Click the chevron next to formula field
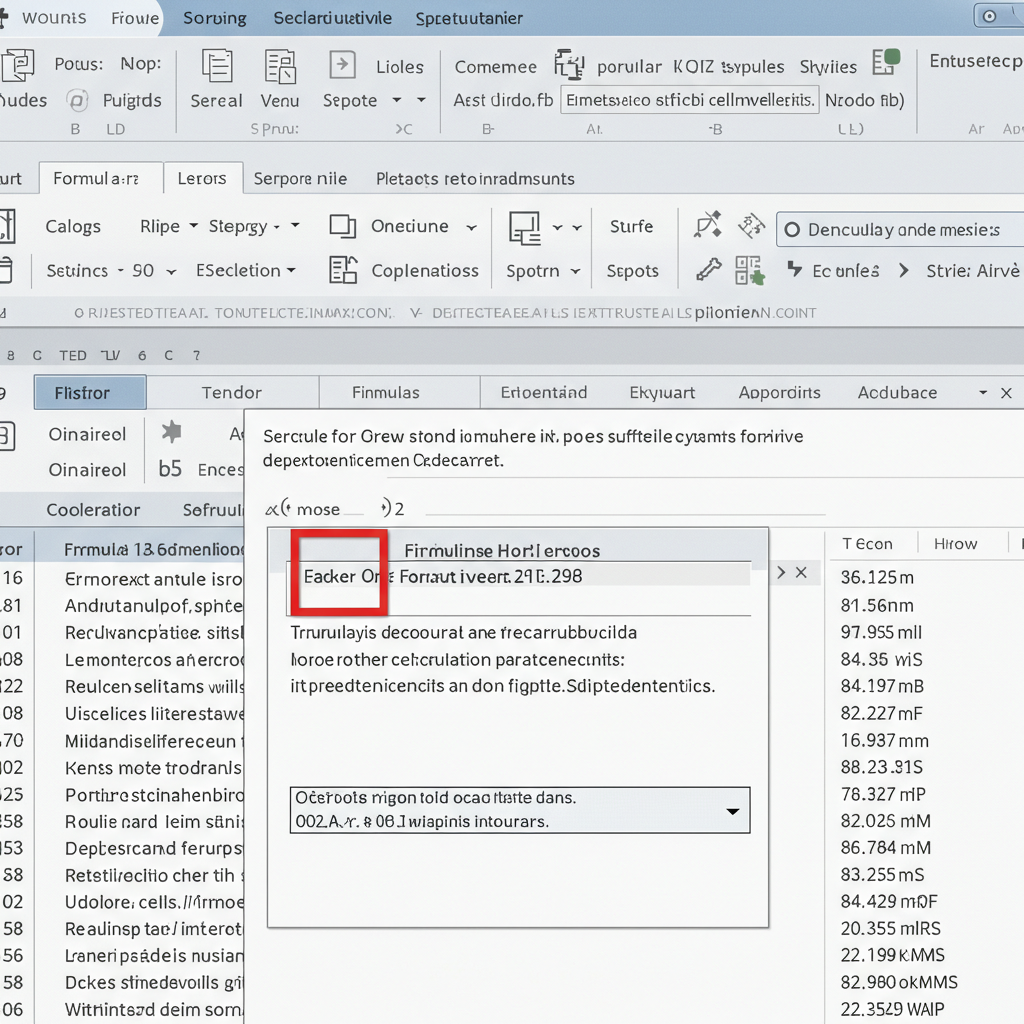This screenshot has width=1024, height=1024. pyautogui.click(x=781, y=573)
